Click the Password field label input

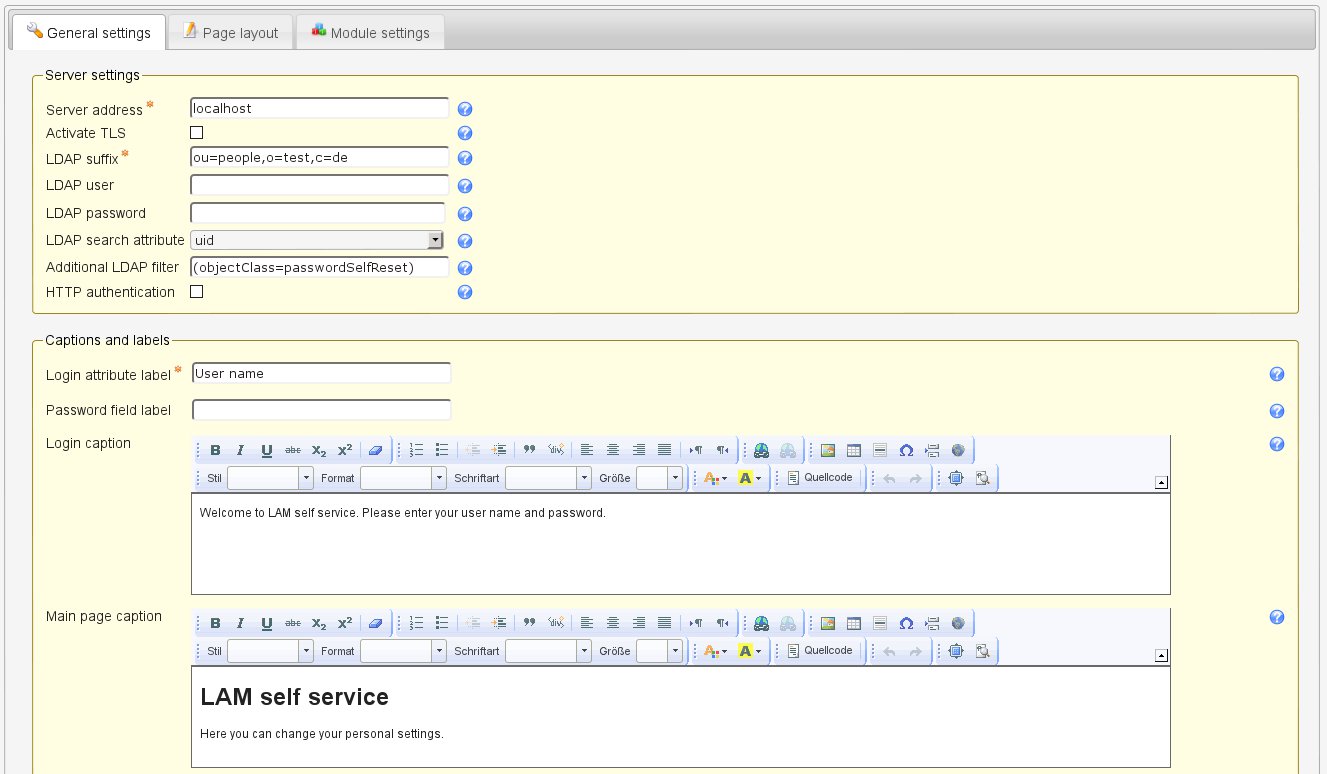pyautogui.click(x=321, y=410)
